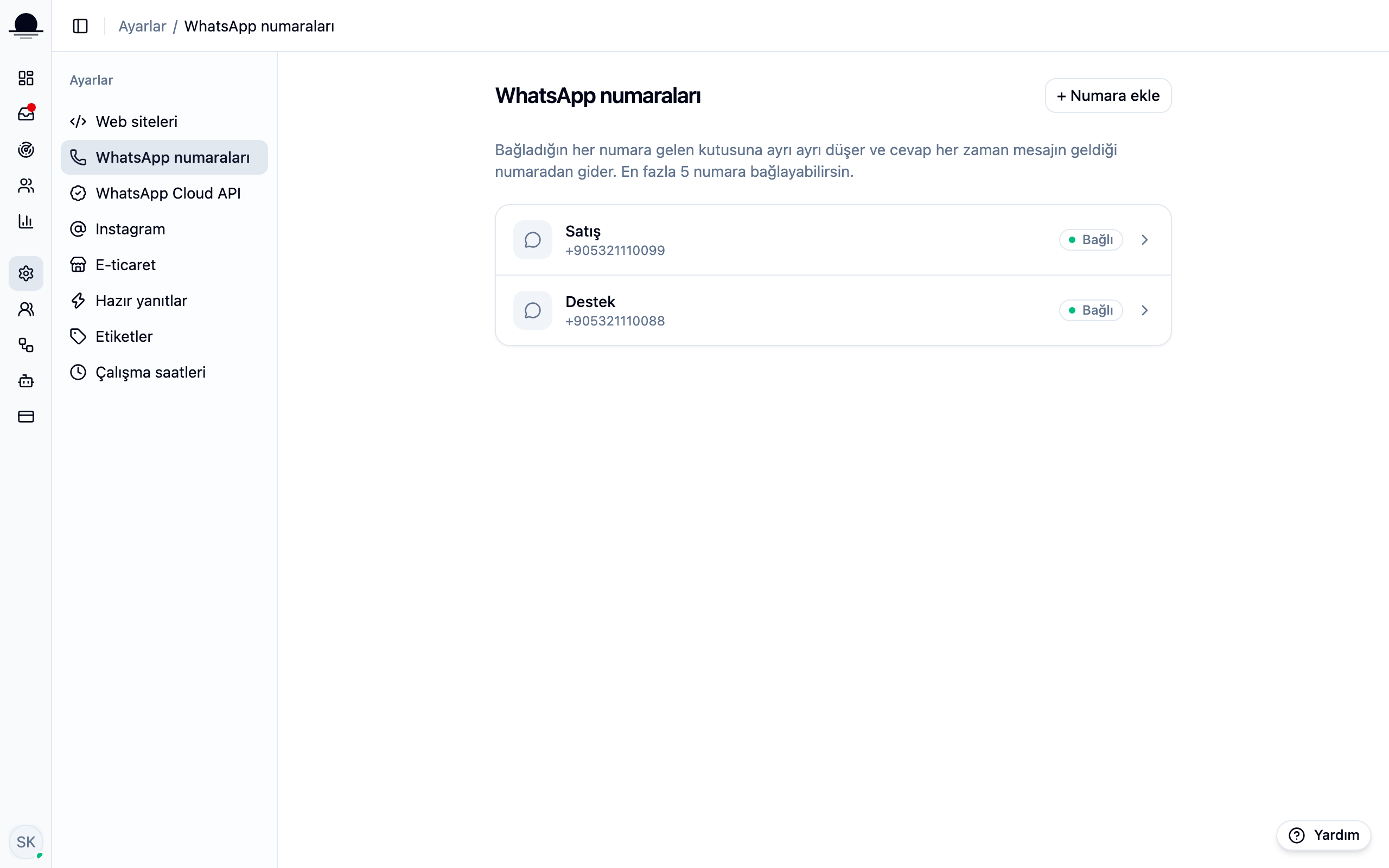Click the phone number +905321110099
Screen dimensions: 1389x868
(x=615, y=251)
